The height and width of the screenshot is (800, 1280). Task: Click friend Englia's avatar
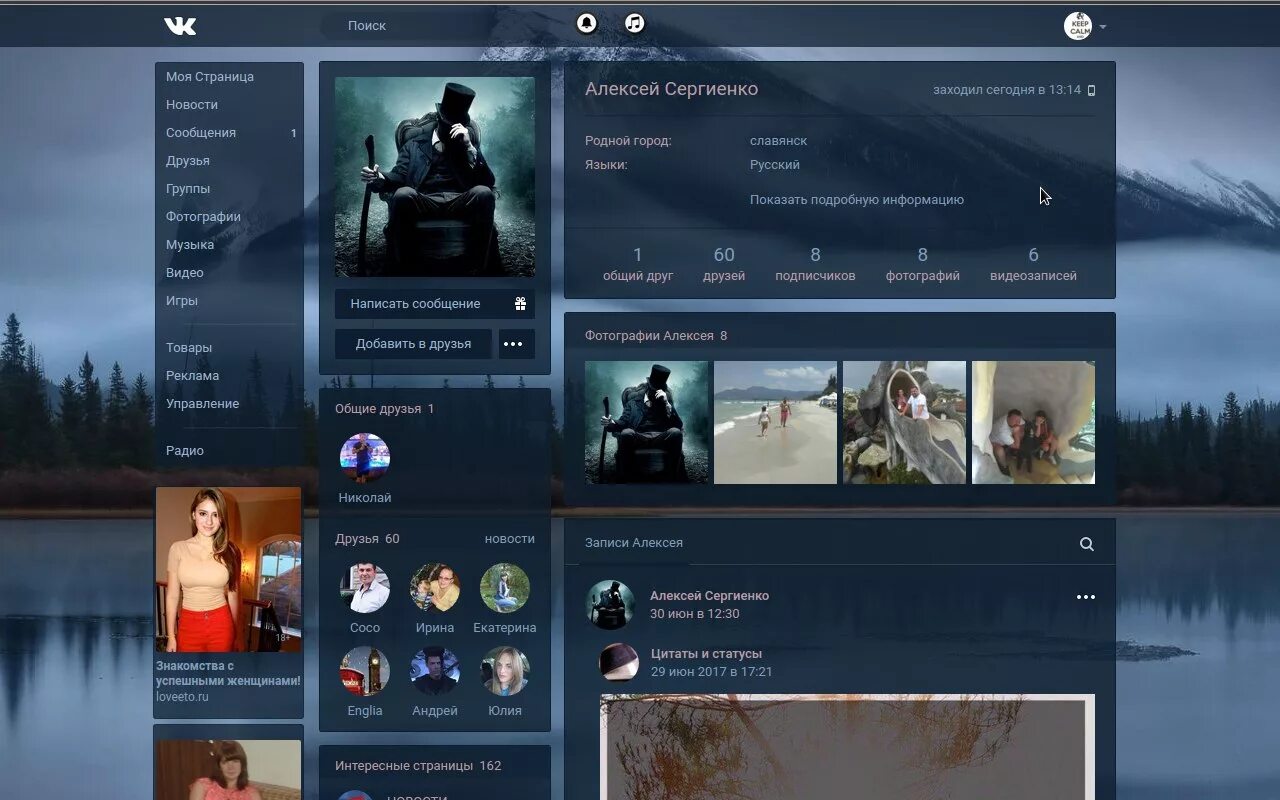point(365,671)
